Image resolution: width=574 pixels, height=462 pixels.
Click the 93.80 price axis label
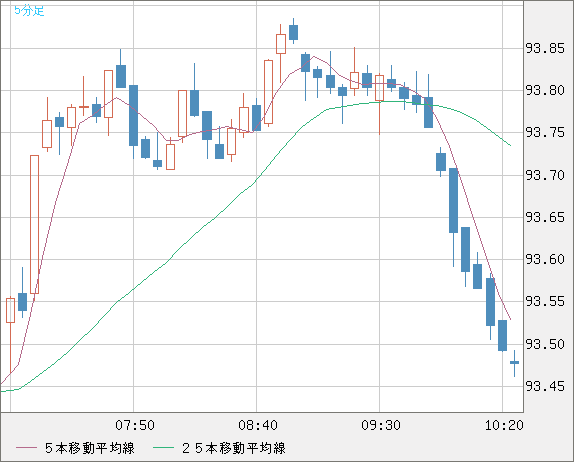(x=545, y=90)
